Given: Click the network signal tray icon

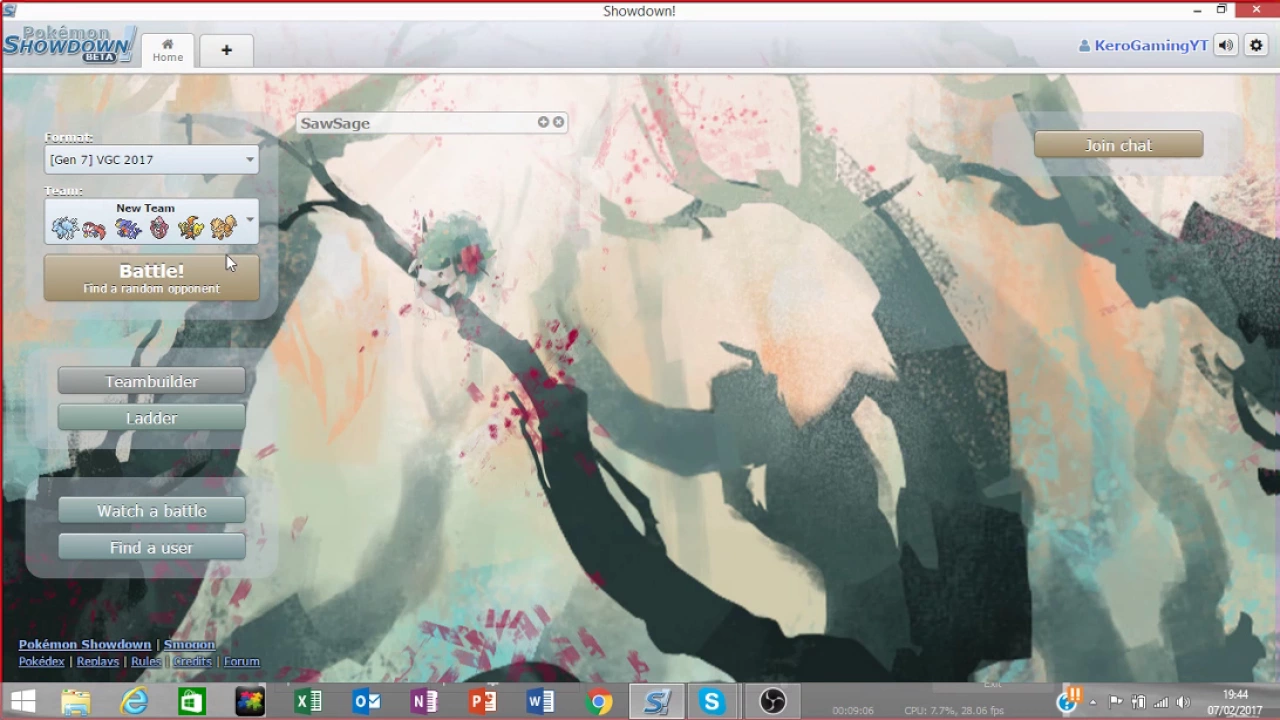Looking at the screenshot, I should point(1161,703).
